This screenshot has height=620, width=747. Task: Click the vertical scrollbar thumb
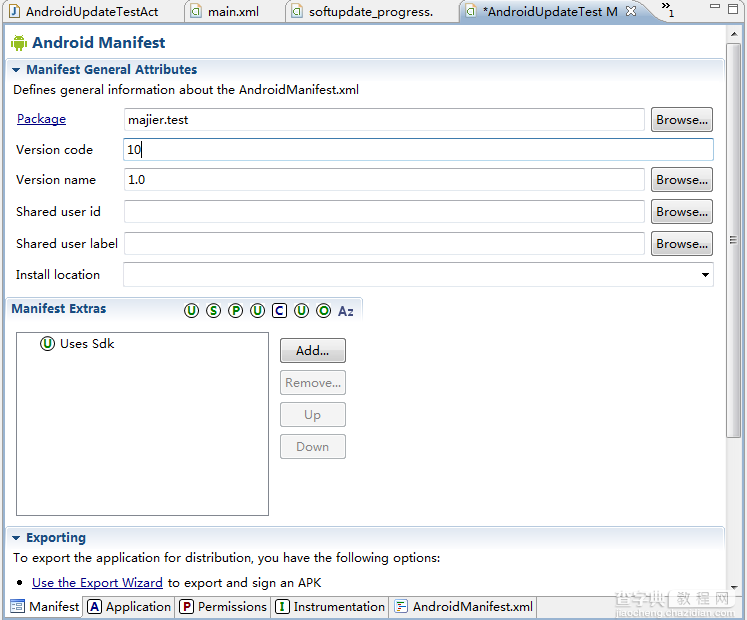733,240
